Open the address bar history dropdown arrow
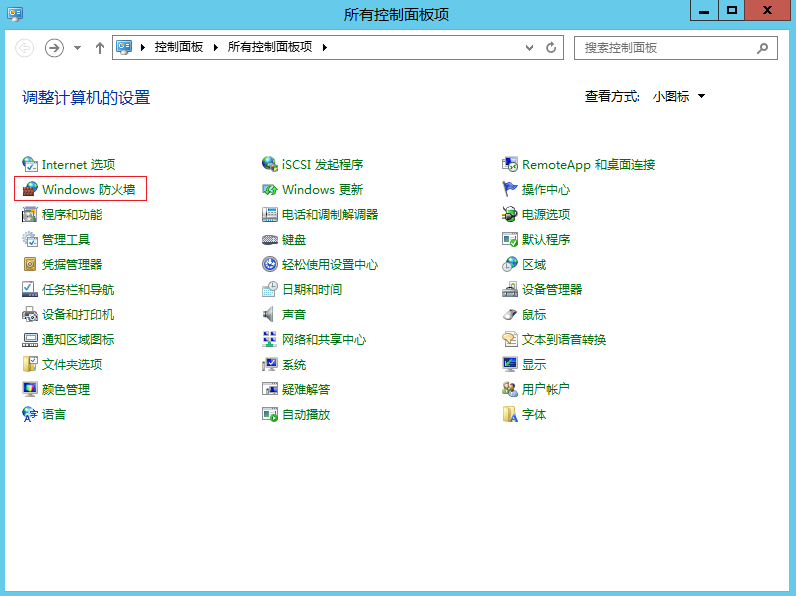 [527, 47]
